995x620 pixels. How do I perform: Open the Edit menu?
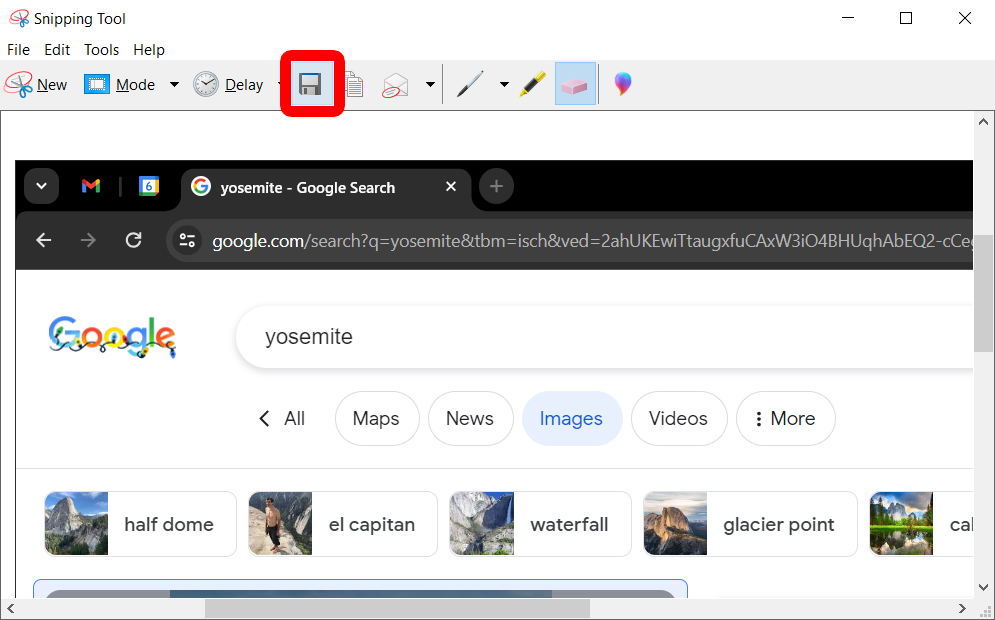57,50
